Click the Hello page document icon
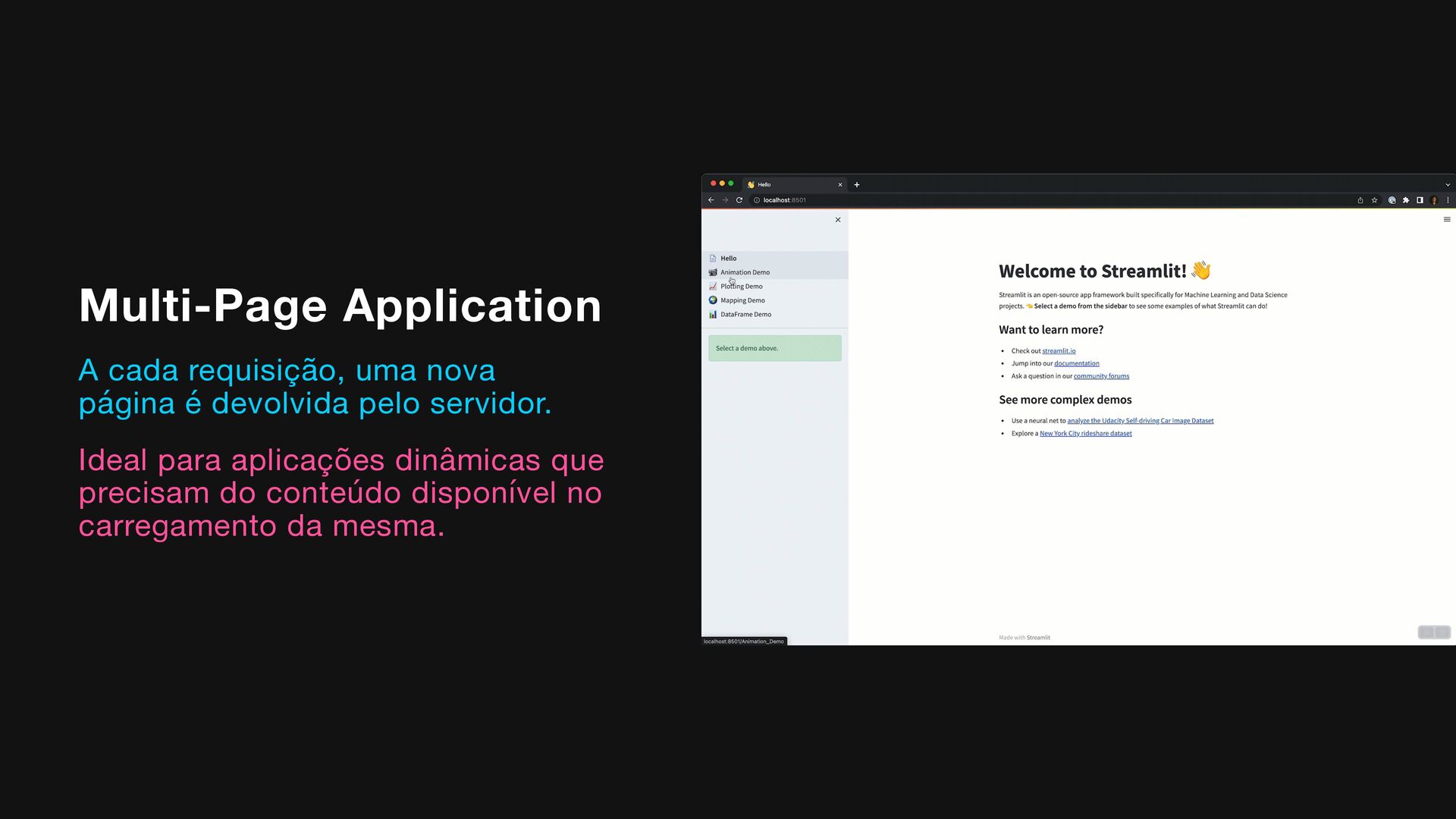Image resolution: width=1456 pixels, height=819 pixels. coord(713,259)
